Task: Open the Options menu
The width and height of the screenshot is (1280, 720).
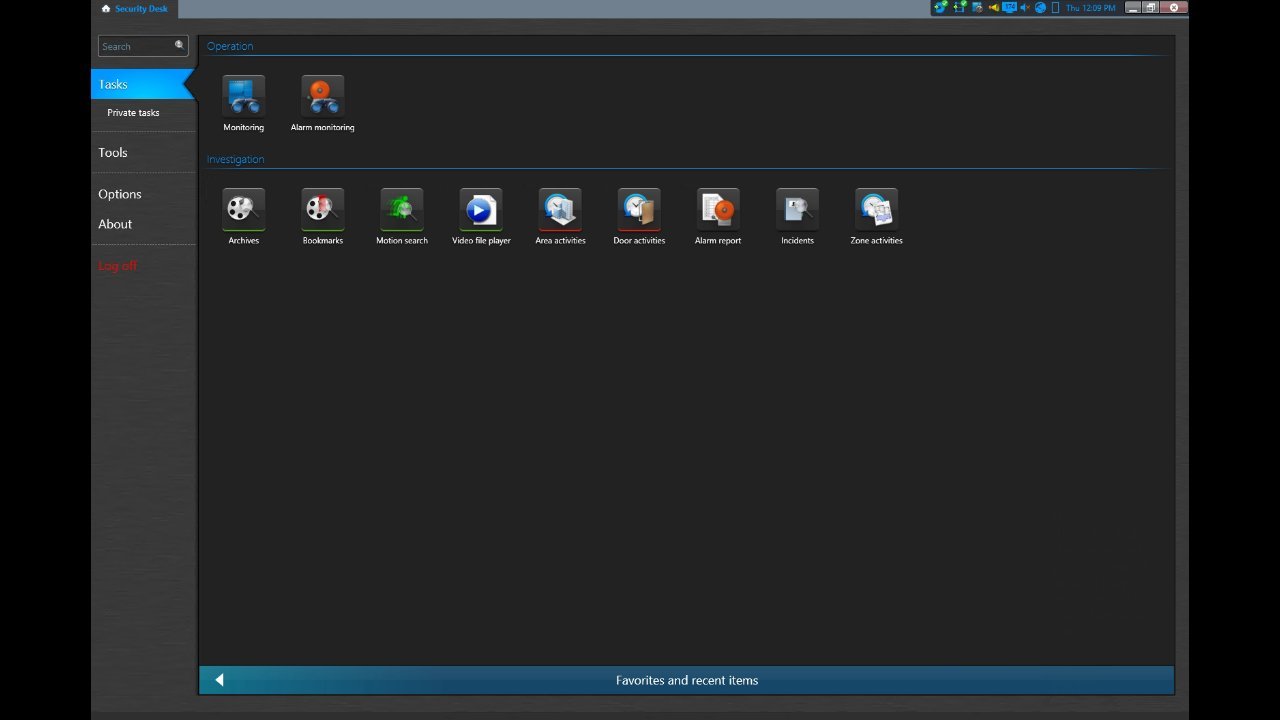Action: pyautogui.click(x=120, y=194)
